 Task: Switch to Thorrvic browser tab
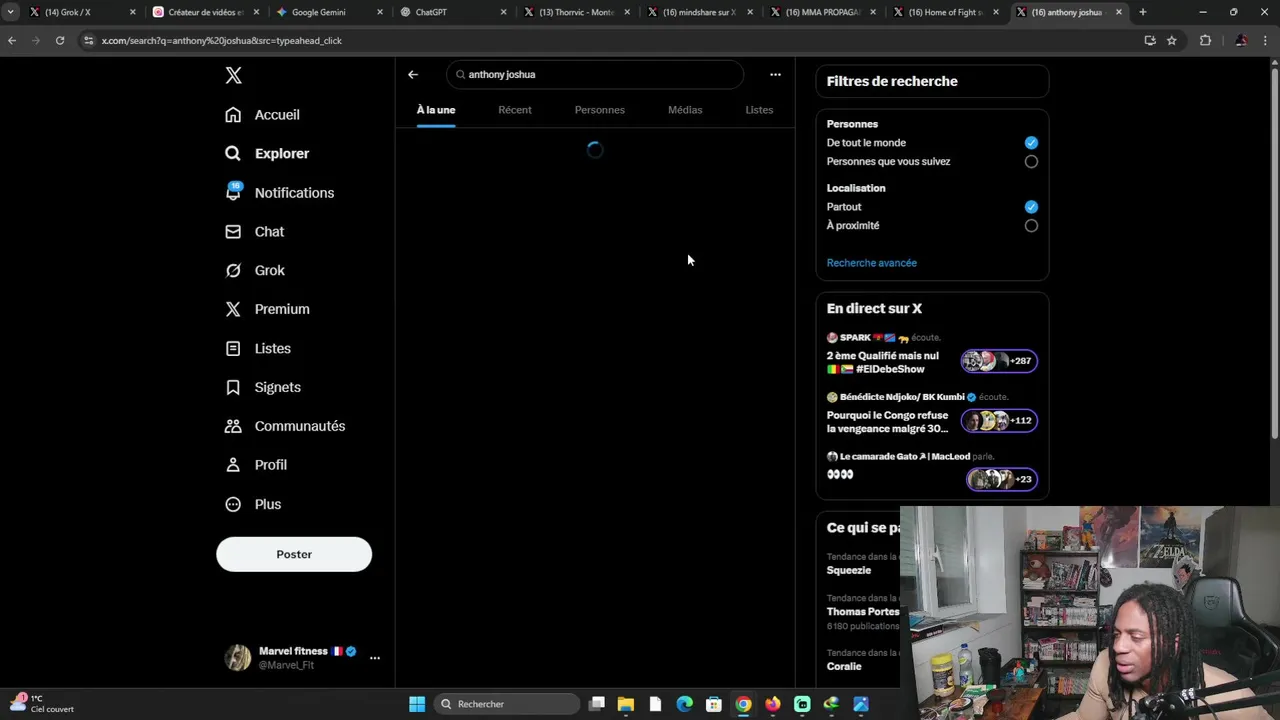coord(576,12)
